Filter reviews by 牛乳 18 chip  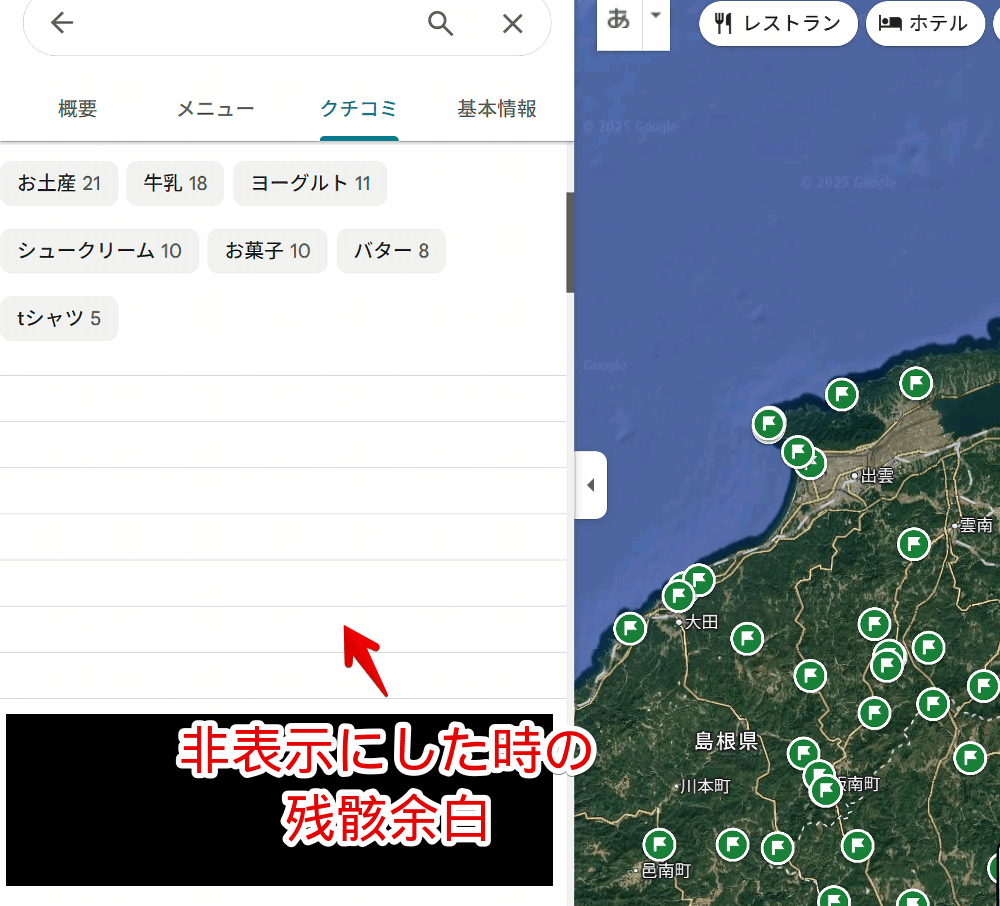point(175,184)
